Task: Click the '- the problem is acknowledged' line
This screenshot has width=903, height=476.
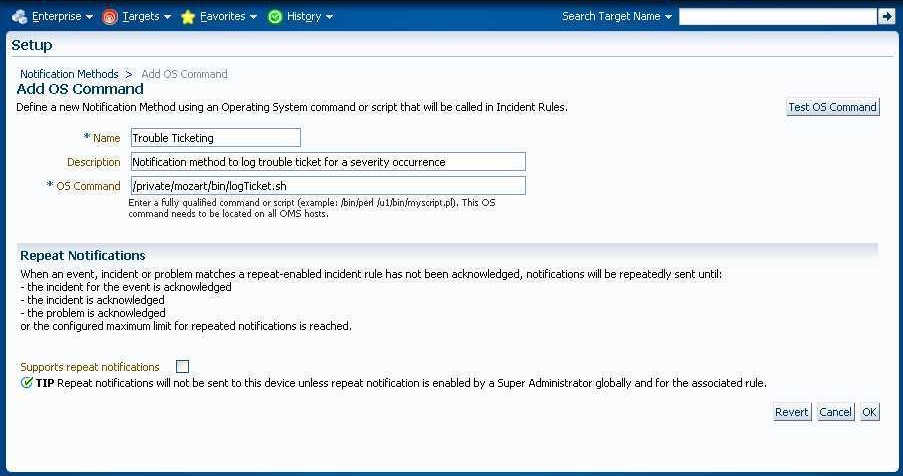Action: point(93,313)
